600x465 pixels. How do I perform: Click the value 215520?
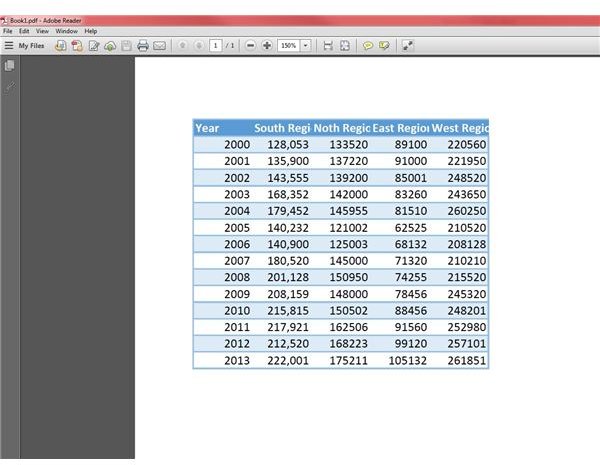tap(467, 277)
